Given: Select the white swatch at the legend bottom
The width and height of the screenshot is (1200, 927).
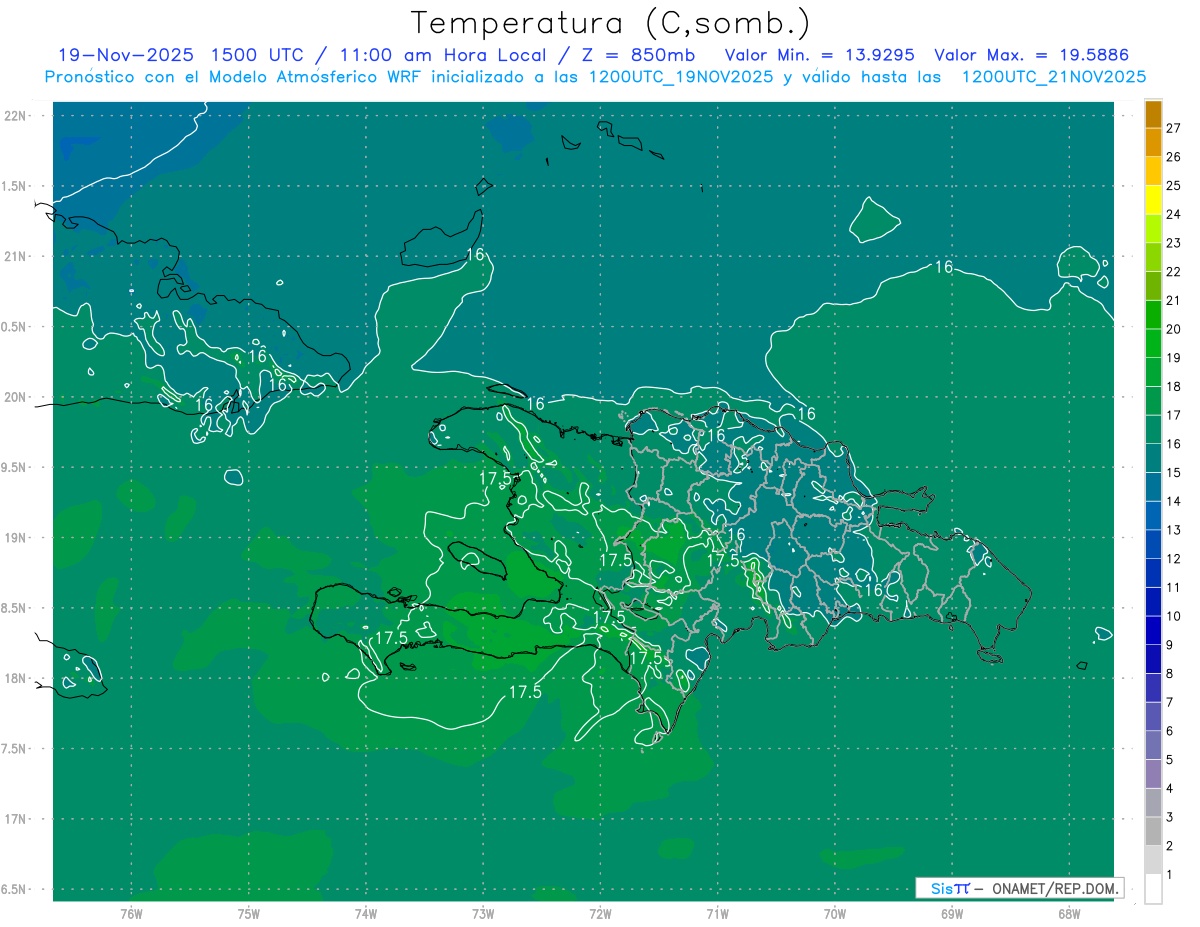Looking at the screenshot, I should [1153, 889].
